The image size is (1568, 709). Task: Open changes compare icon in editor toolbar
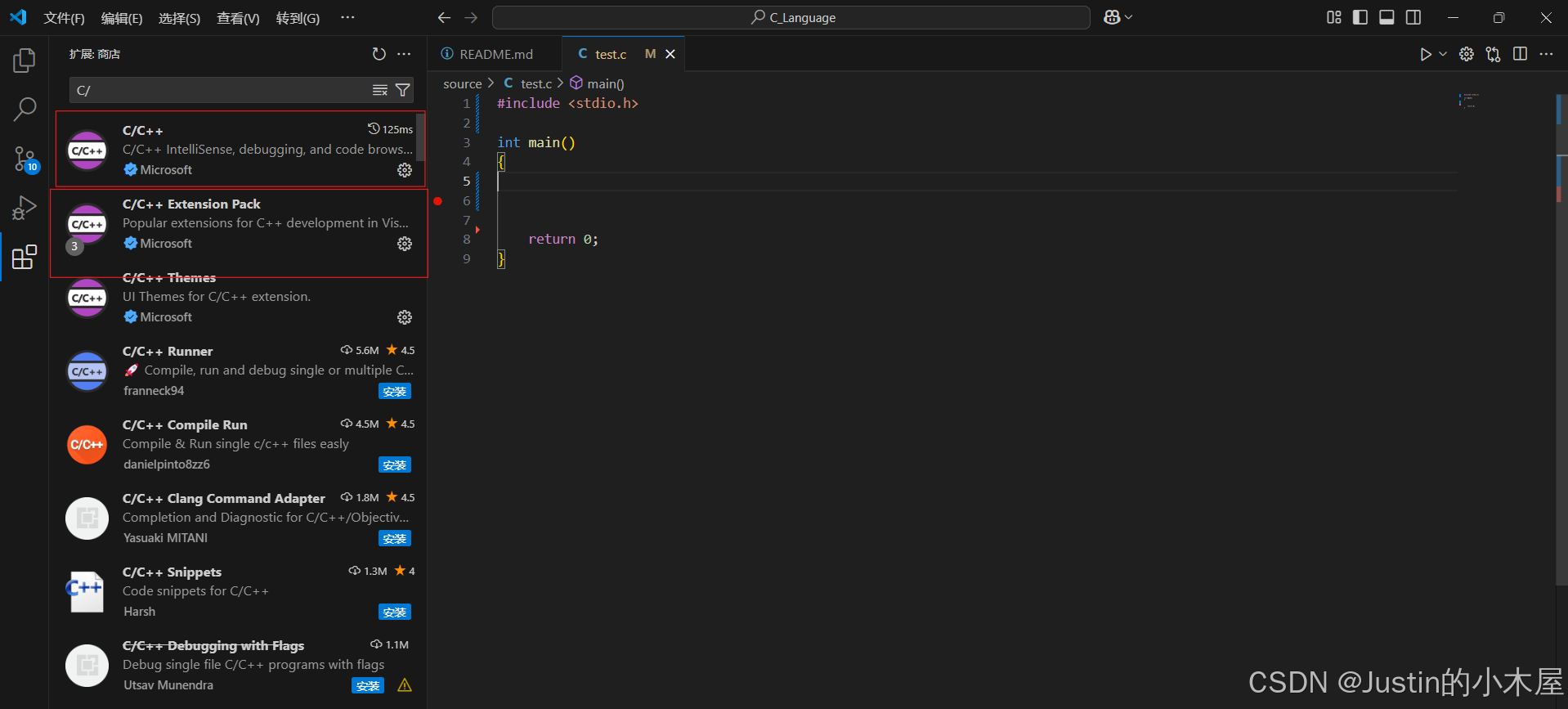point(1494,54)
